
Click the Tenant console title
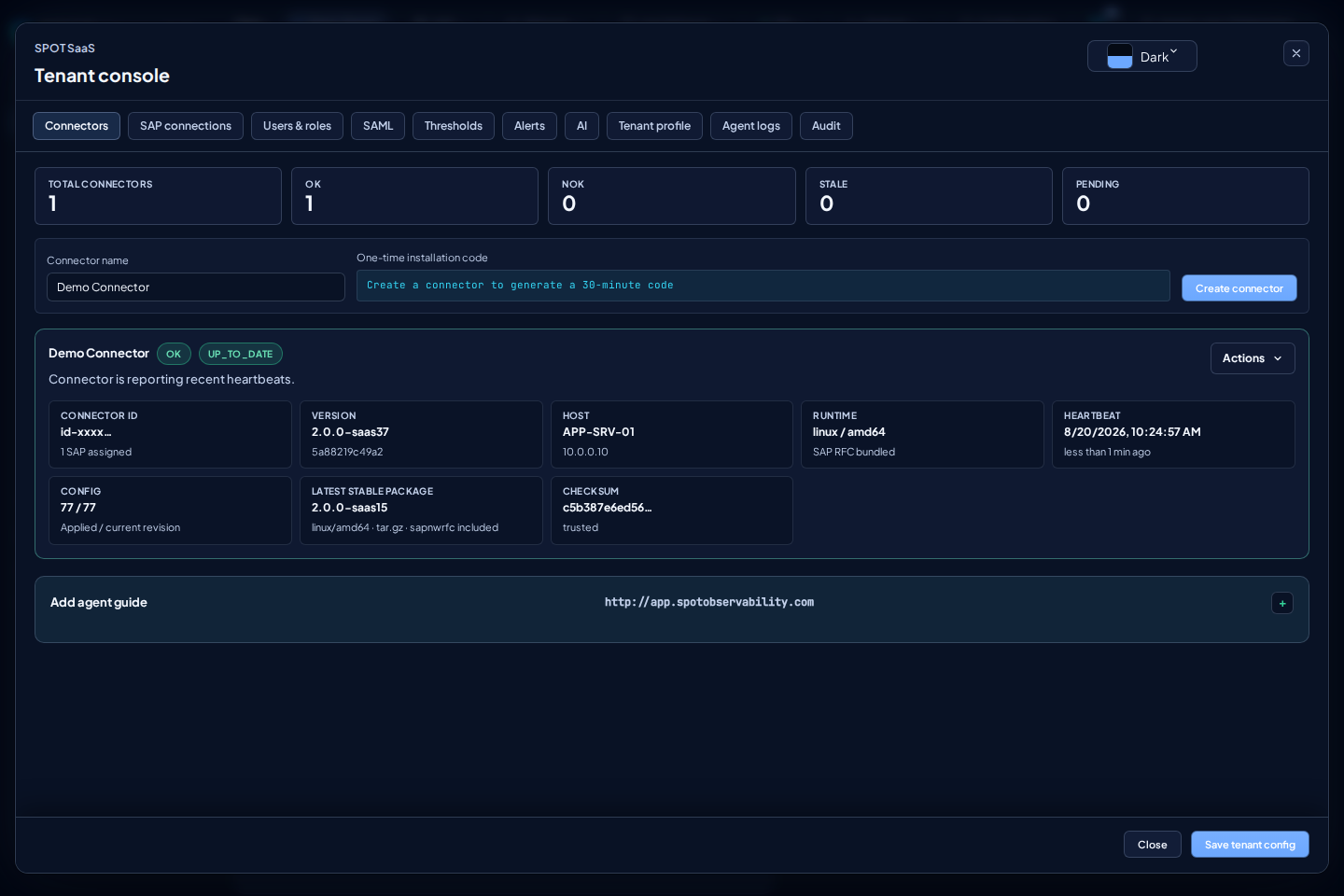pos(102,76)
